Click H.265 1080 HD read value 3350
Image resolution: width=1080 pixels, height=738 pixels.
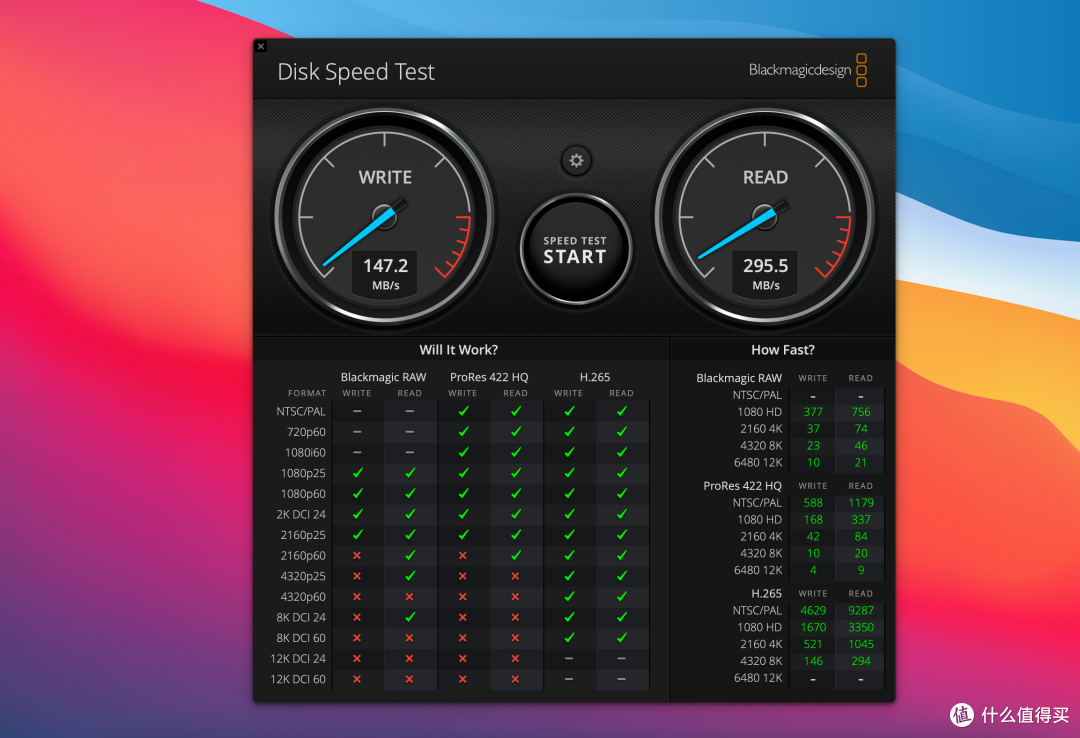pos(861,627)
